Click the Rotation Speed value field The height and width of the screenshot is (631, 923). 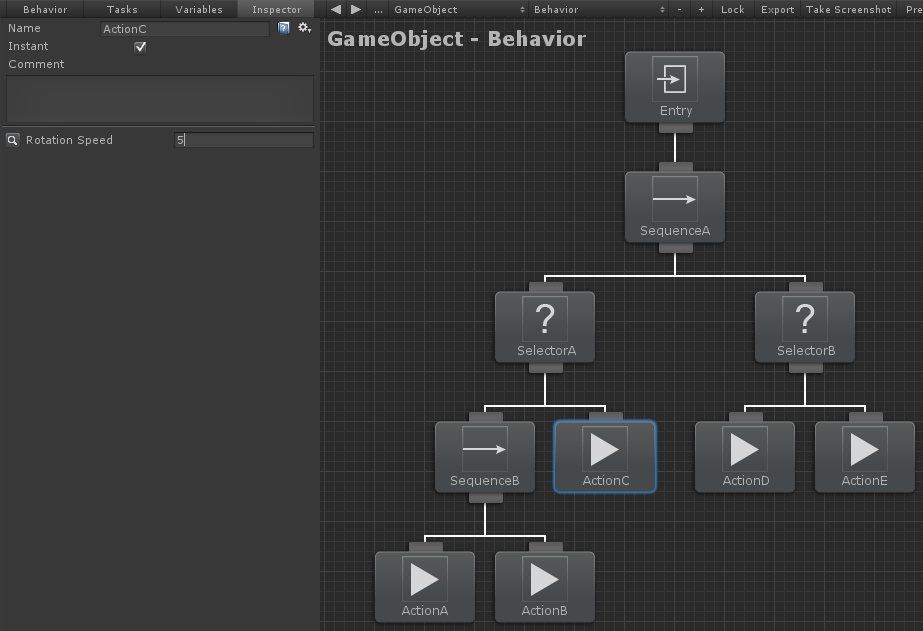[244, 140]
